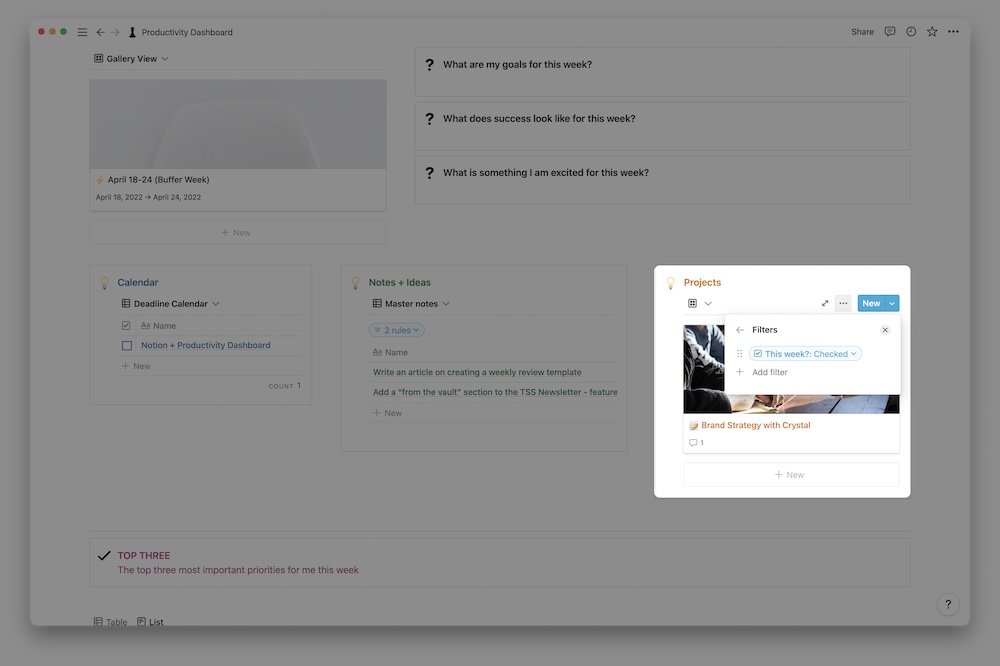This screenshot has height=666, width=1000.
Task: Expand the Deadline Calendar view dropdown
Action: [170, 304]
